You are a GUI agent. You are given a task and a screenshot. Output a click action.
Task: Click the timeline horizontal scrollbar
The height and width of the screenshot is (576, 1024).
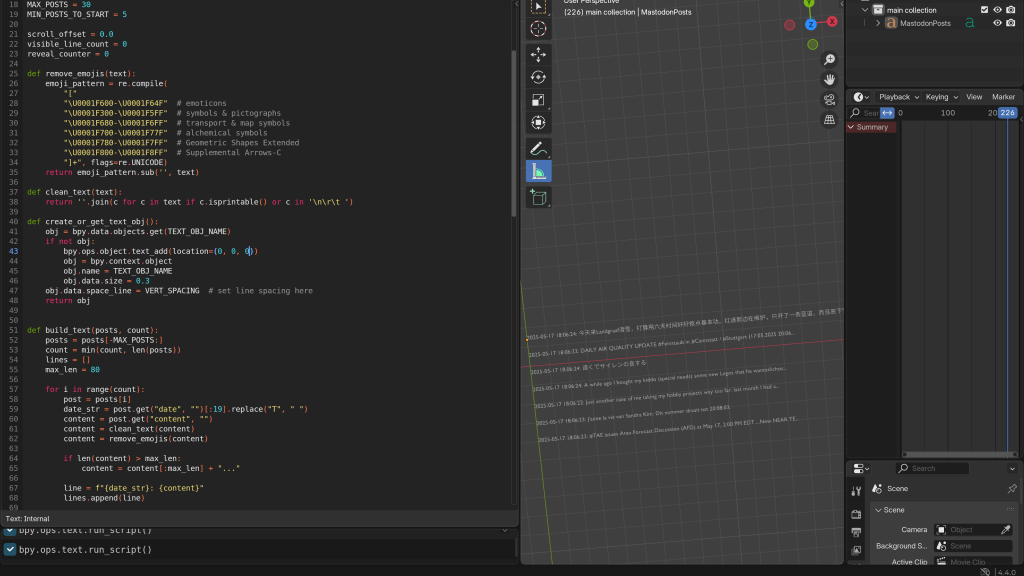click(959, 455)
